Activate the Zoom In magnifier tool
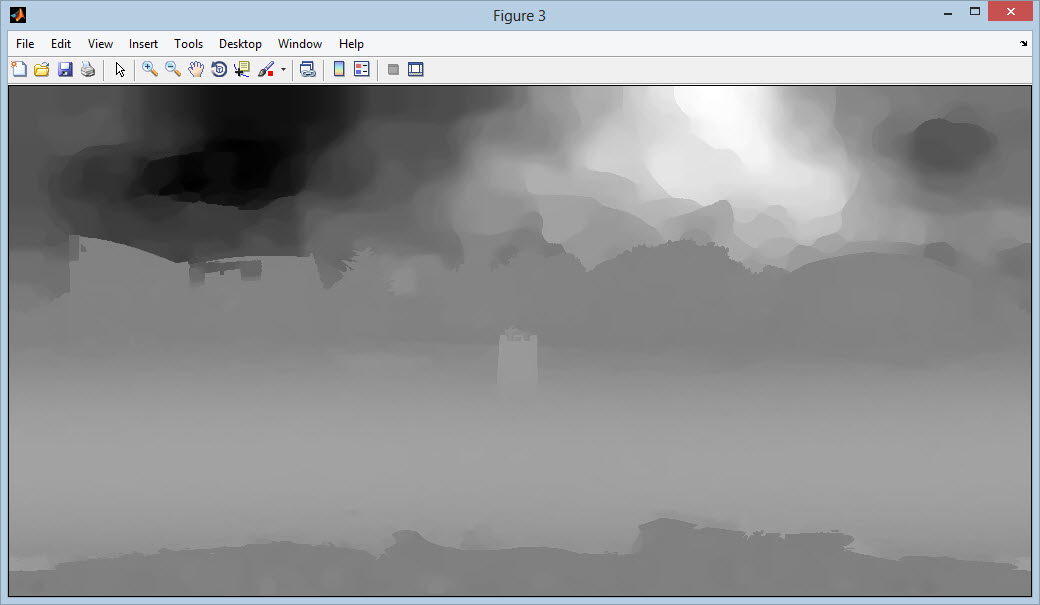 [150, 69]
